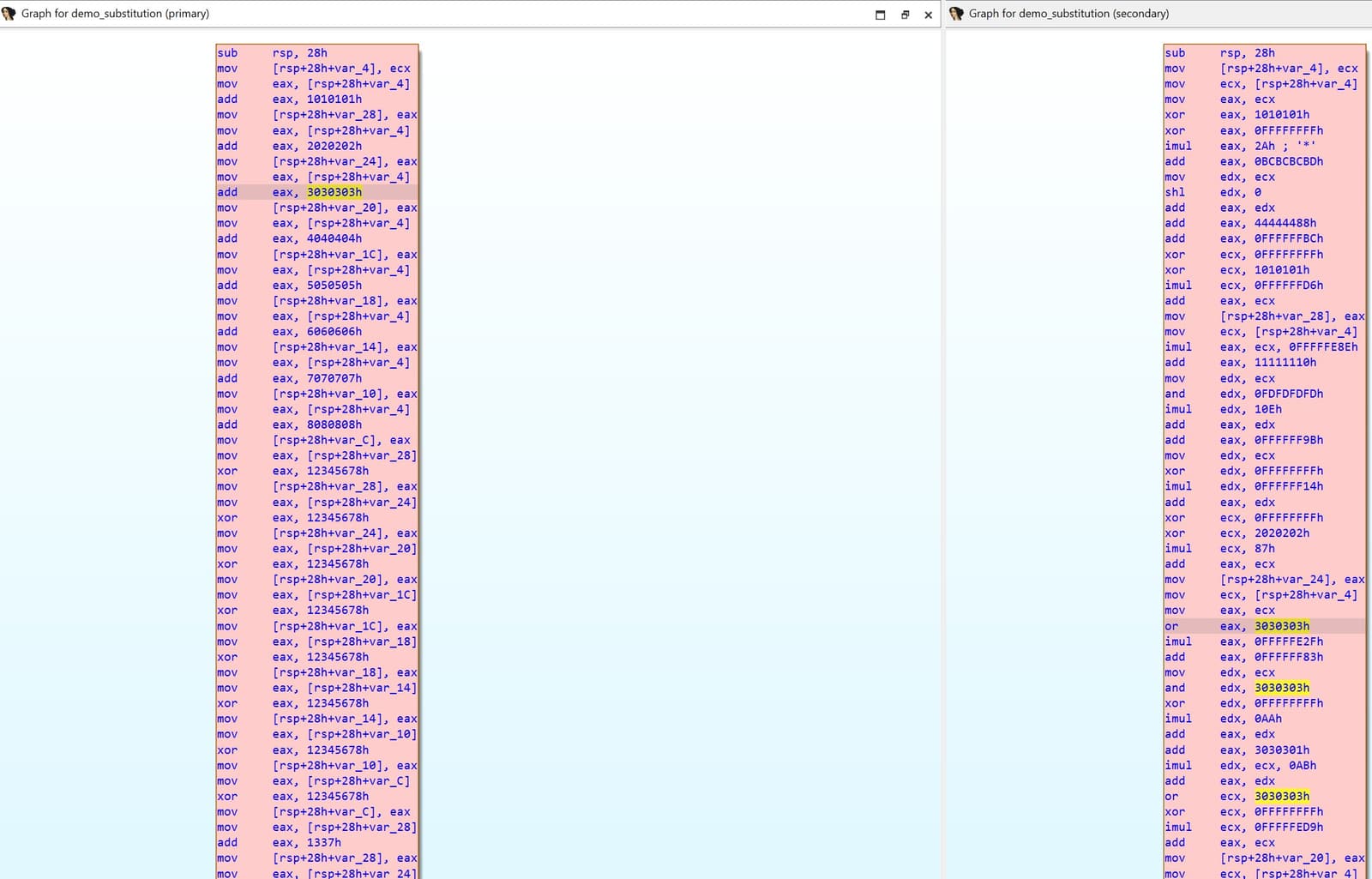The height and width of the screenshot is (879, 1372).
Task: Click 'and edx, 3030303h' instruction
Action: (1237, 688)
